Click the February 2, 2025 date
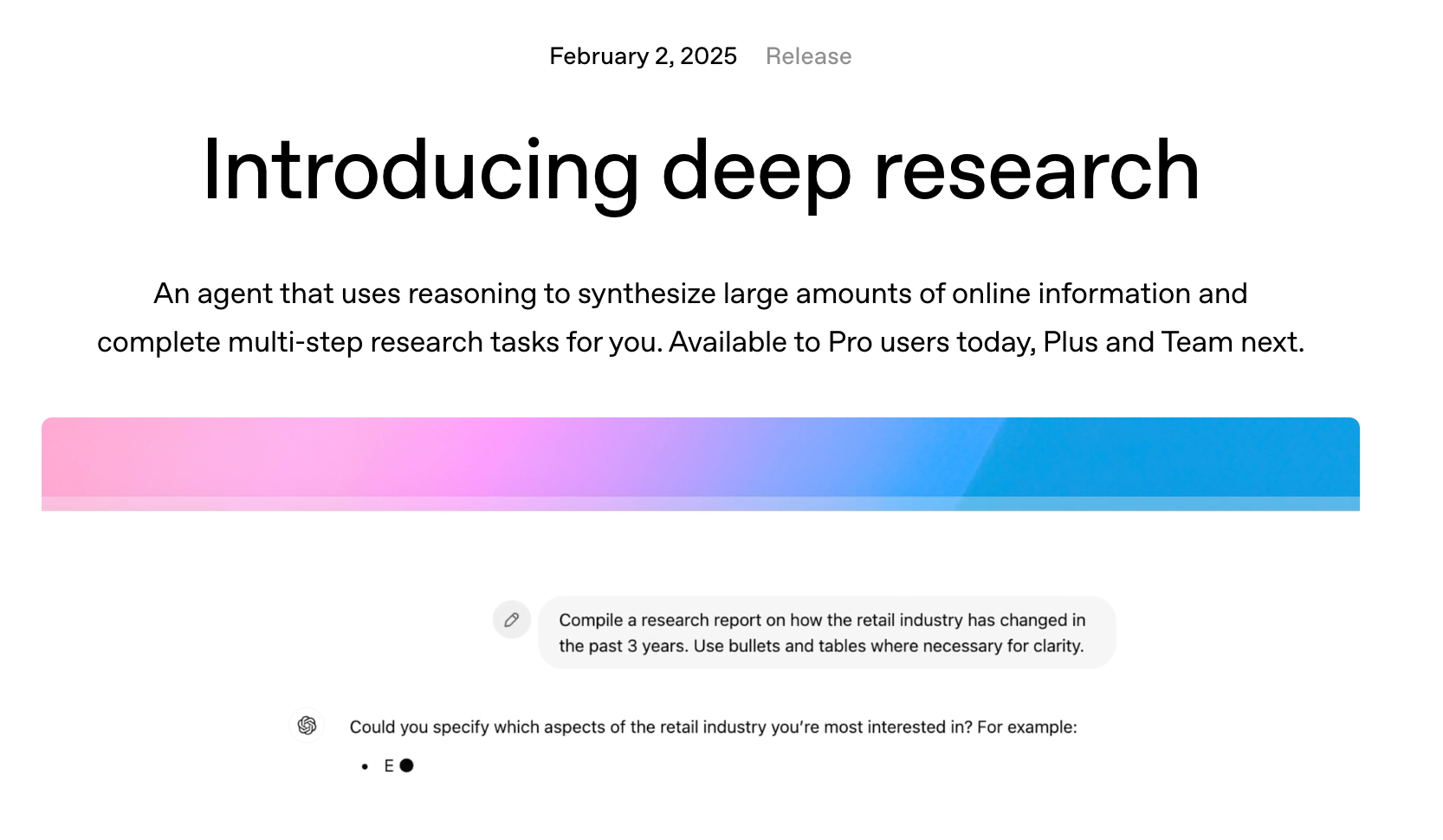The width and height of the screenshot is (1443, 840). tap(643, 56)
